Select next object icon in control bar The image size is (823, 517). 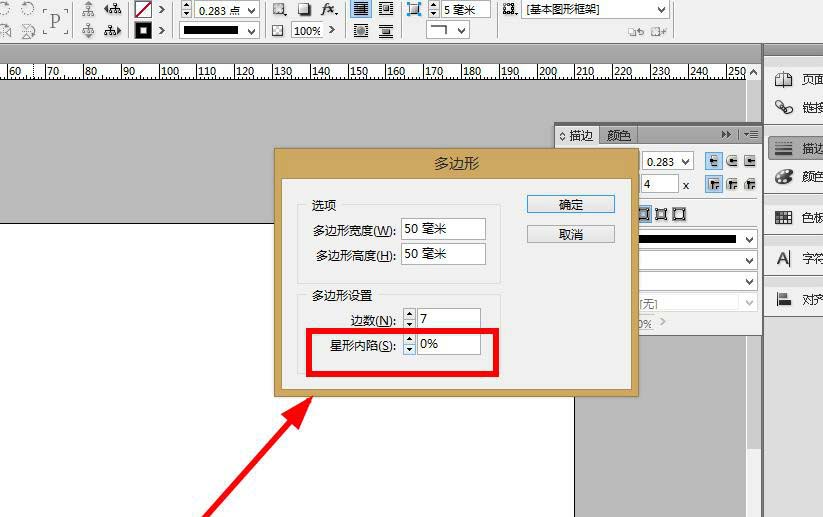click(112, 31)
